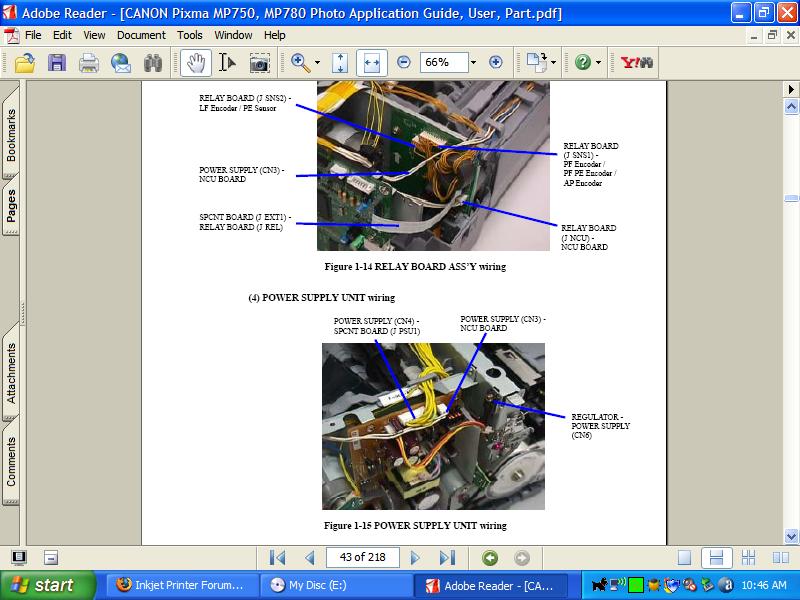Open the Edit menu
The width and height of the screenshot is (800, 600).
click(62, 35)
